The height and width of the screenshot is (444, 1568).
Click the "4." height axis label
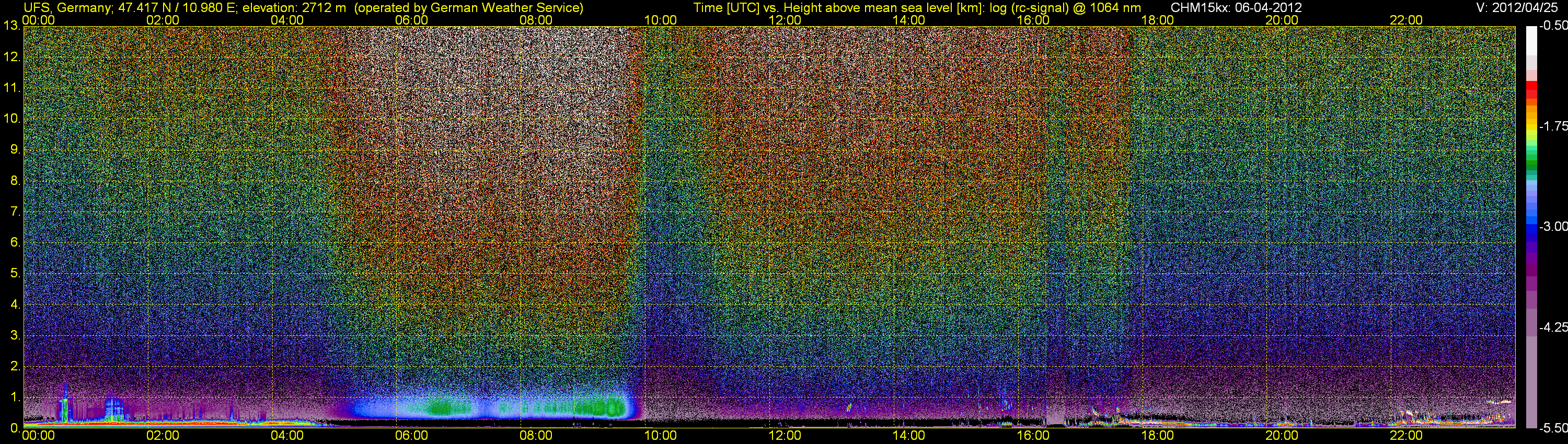tap(15, 304)
